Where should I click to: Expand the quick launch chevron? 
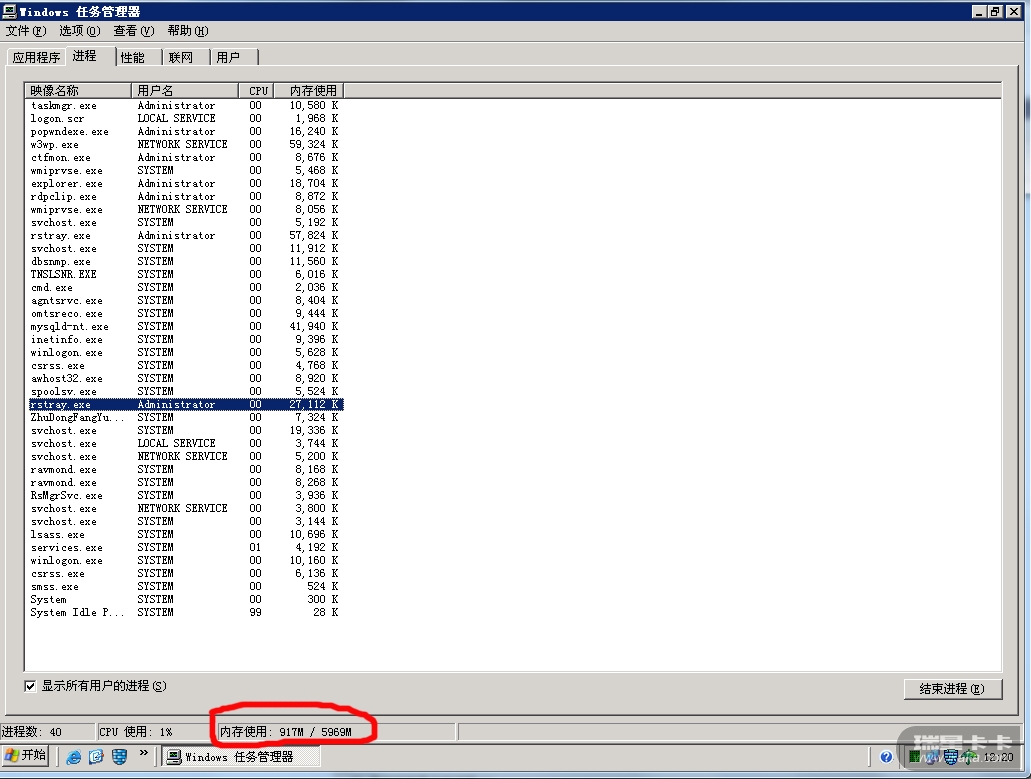(x=143, y=753)
